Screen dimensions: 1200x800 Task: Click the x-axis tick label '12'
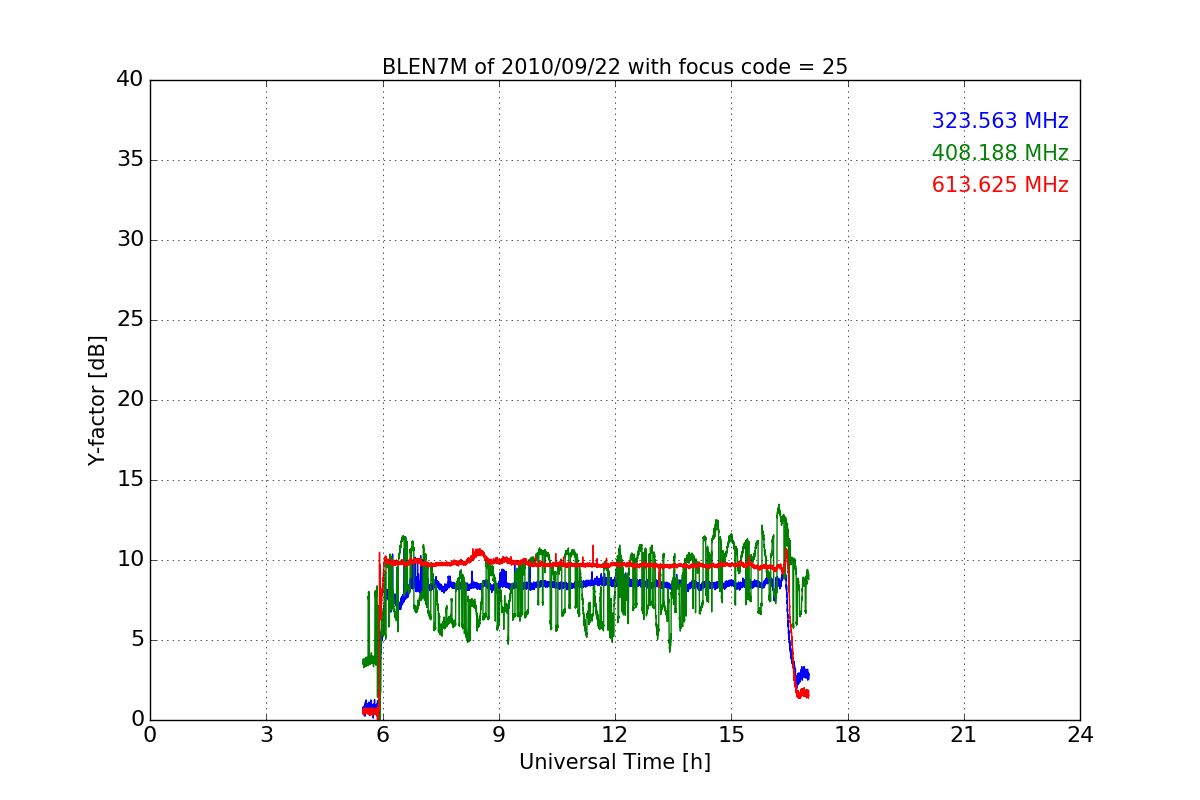point(615,735)
